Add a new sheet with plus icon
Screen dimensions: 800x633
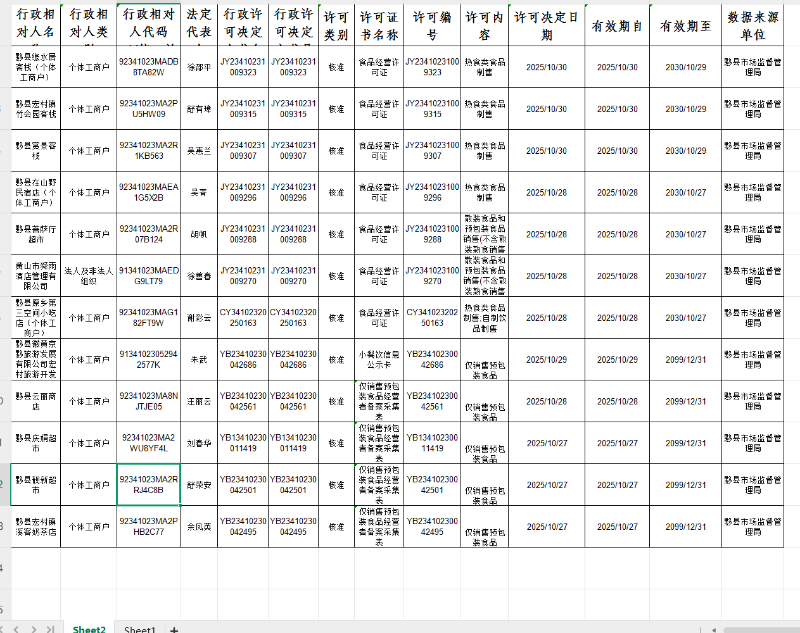click(174, 629)
